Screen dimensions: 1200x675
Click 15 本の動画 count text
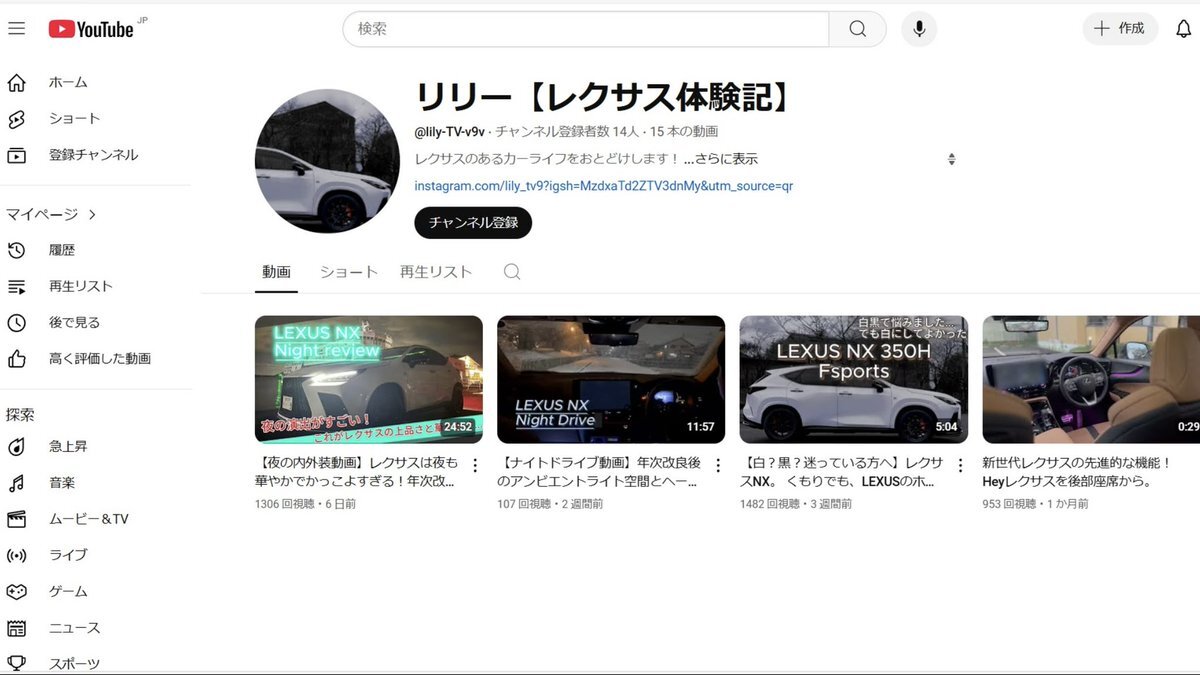(684, 132)
